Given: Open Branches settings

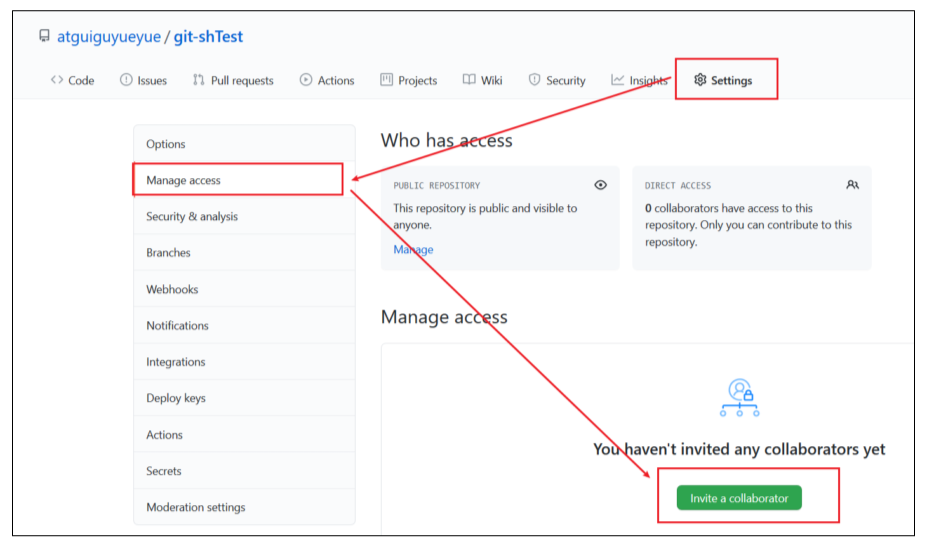Looking at the screenshot, I should click(x=245, y=252).
